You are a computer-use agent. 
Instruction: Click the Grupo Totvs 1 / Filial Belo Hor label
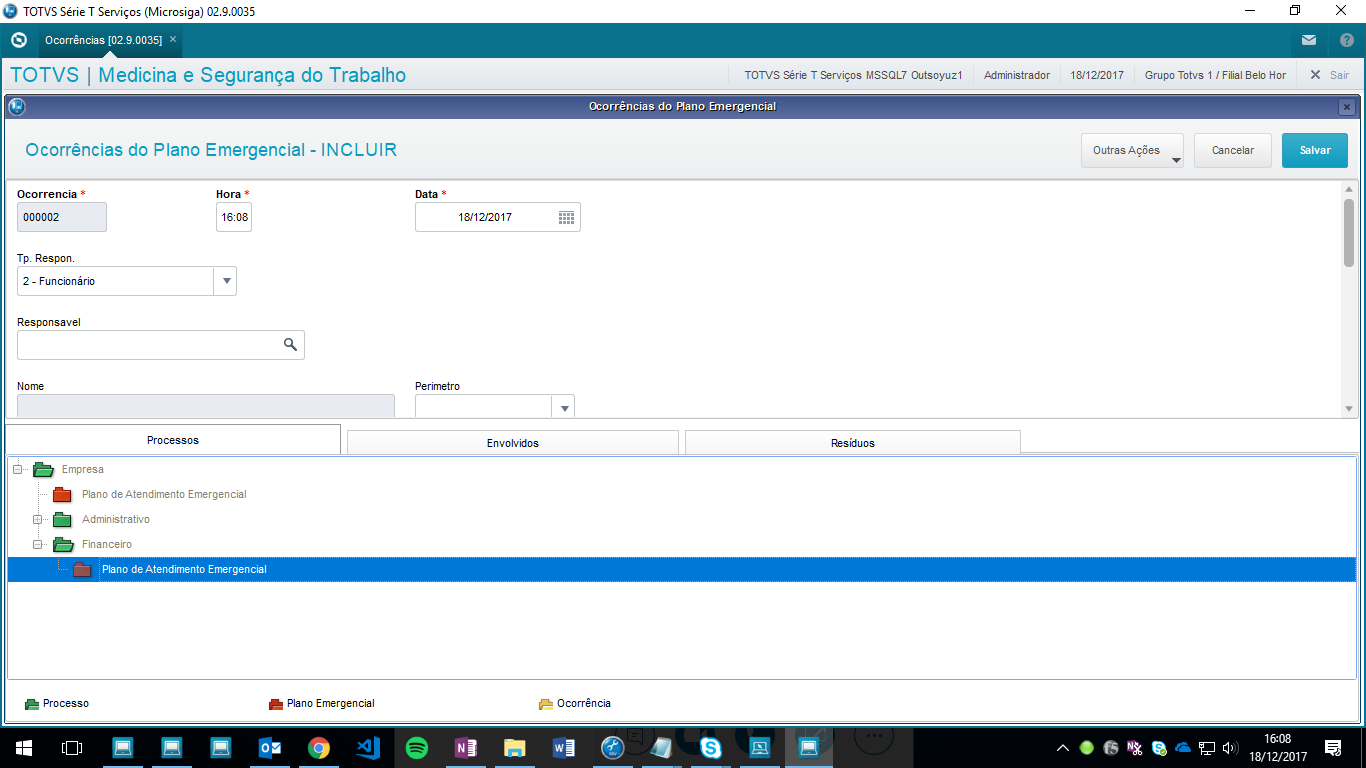1215,75
